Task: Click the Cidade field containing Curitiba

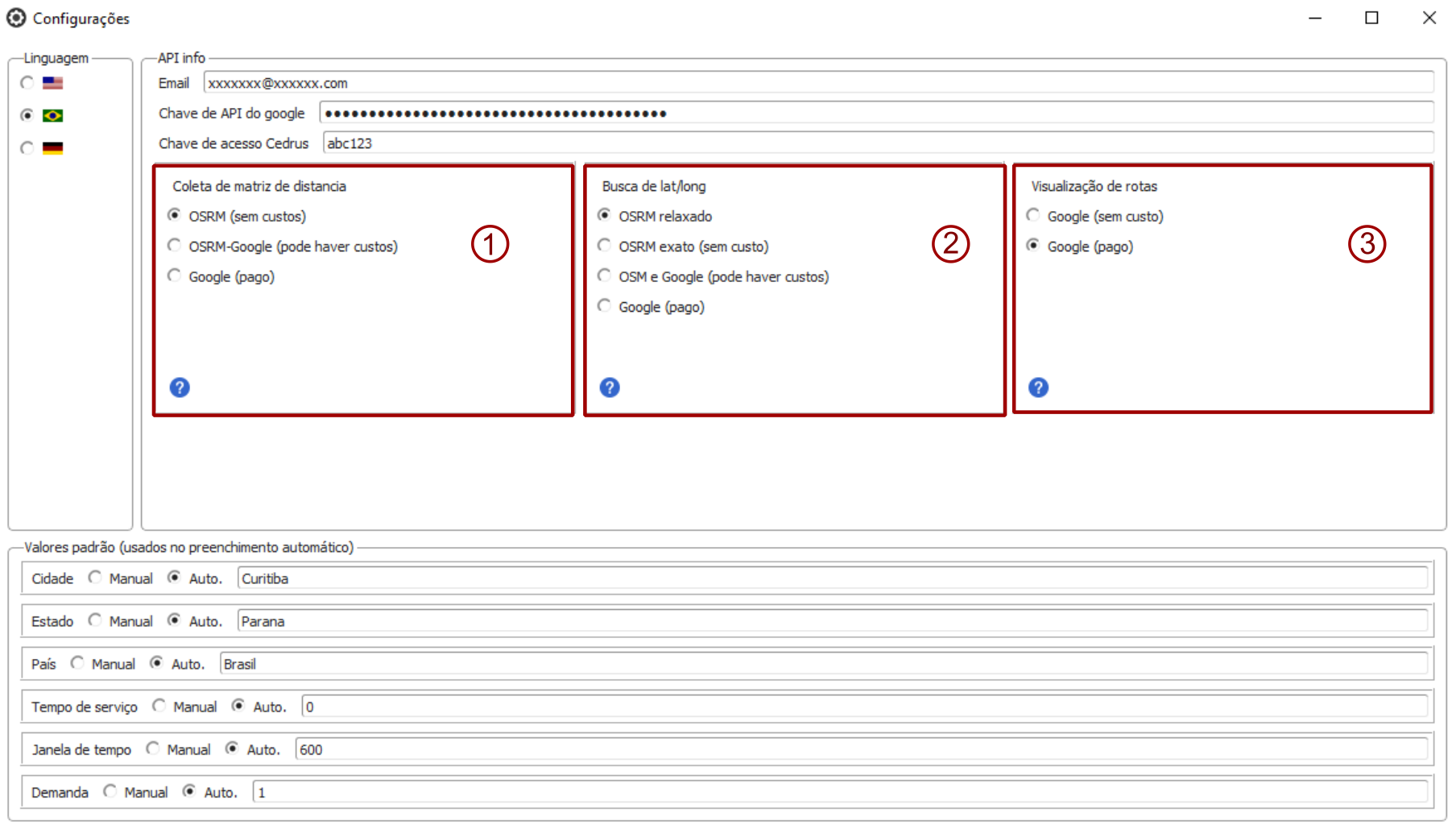Action: click(x=833, y=578)
